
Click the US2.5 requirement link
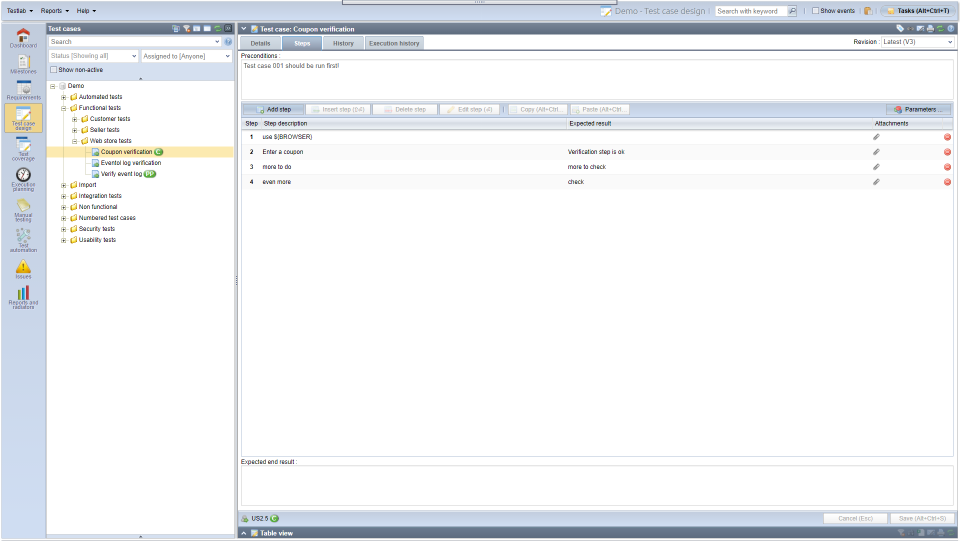pos(260,518)
